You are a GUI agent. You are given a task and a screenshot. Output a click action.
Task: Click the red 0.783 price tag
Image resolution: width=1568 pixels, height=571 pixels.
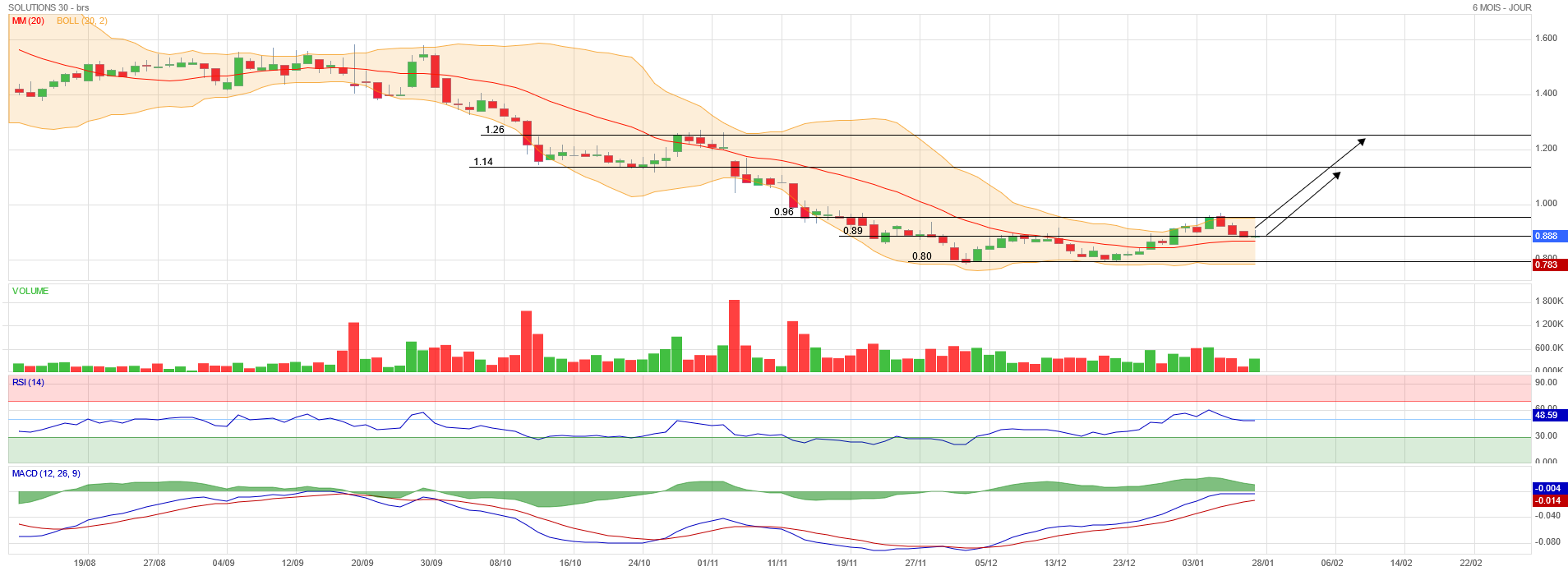(x=1550, y=265)
